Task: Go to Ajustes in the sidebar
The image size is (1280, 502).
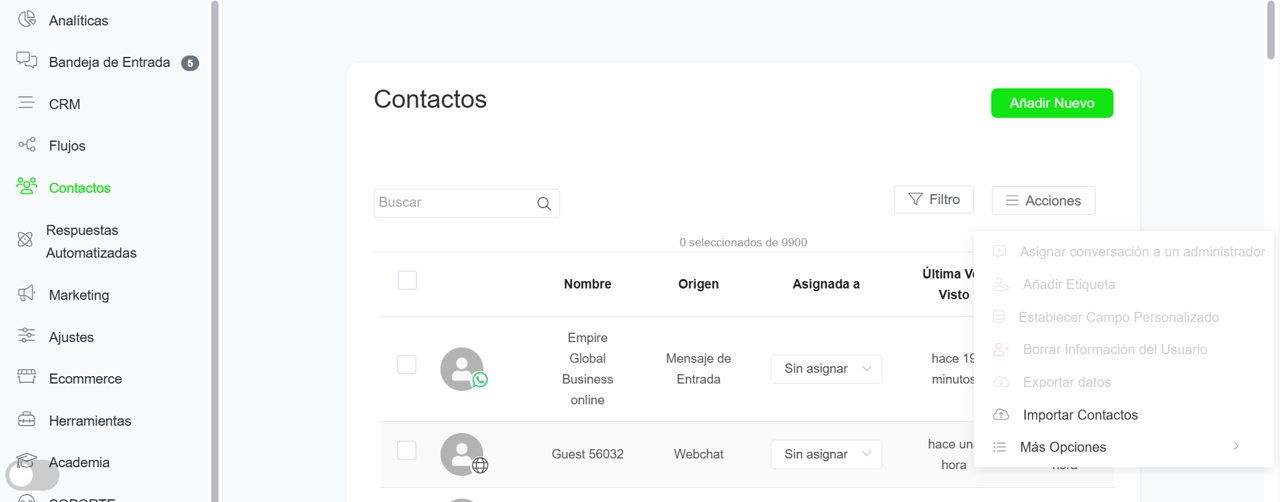Action: [x=71, y=337]
